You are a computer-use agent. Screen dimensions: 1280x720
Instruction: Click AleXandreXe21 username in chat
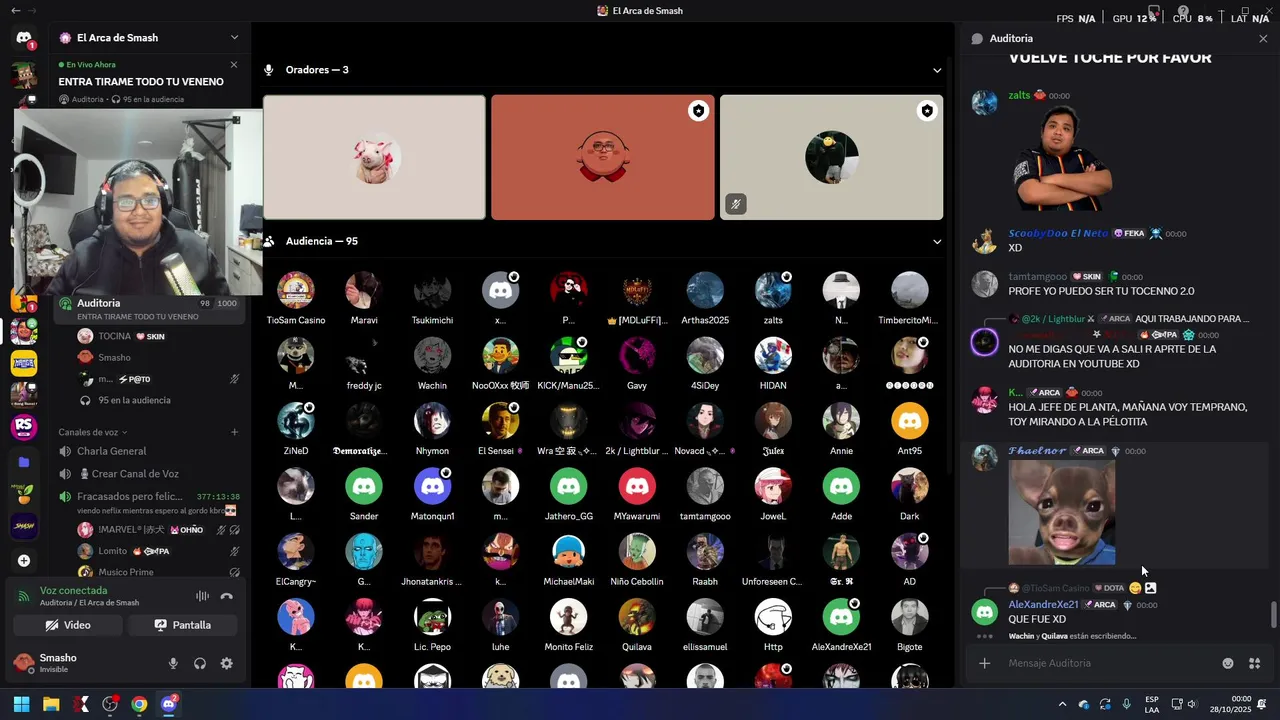tap(1043, 605)
